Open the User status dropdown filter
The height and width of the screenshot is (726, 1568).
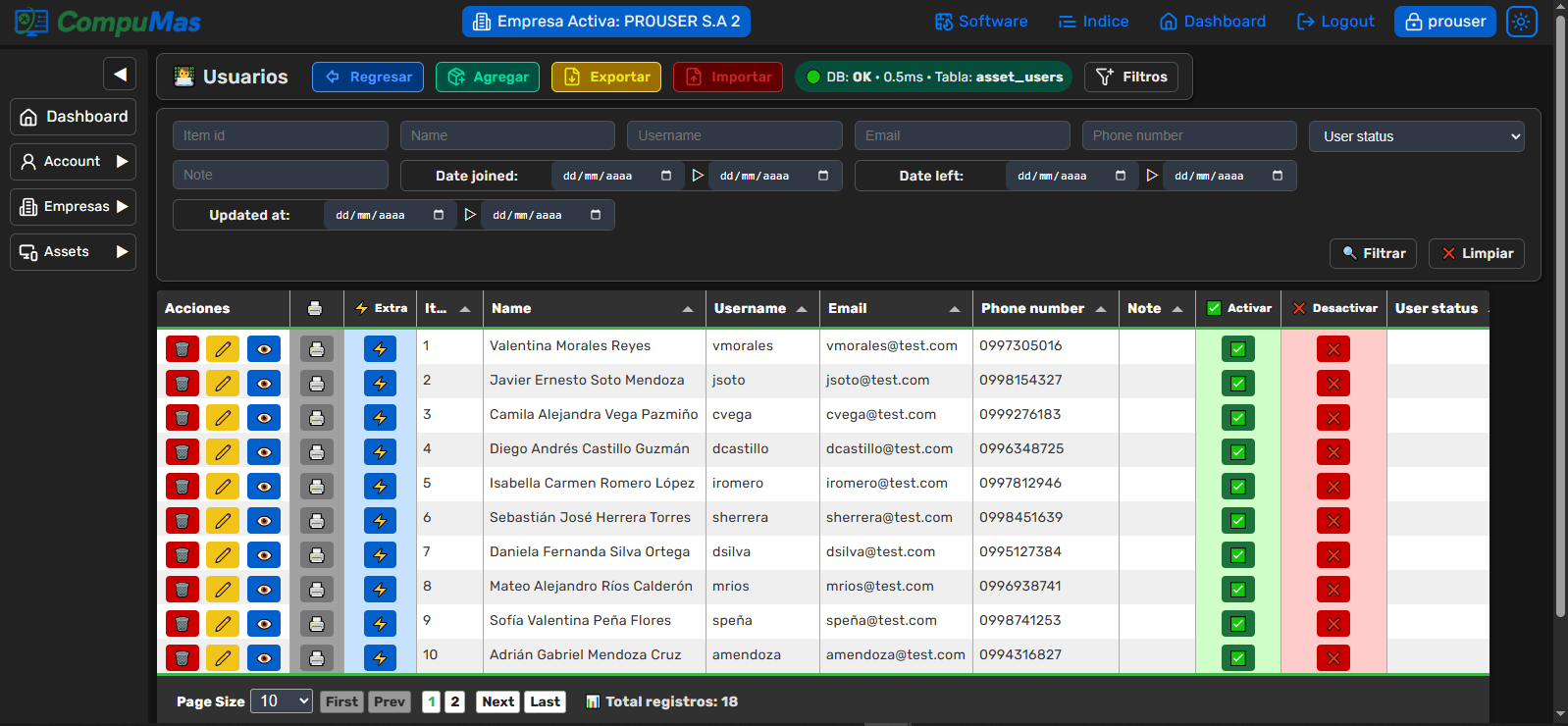click(x=1416, y=136)
